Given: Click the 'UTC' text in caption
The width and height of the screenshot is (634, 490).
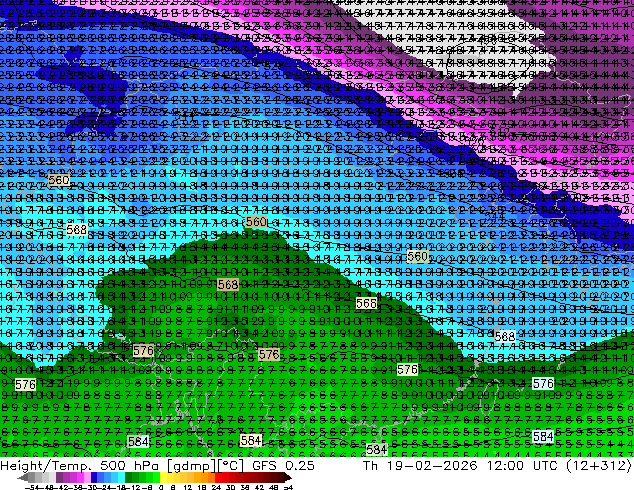Looking at the screenshot, I should coord(546,466).
